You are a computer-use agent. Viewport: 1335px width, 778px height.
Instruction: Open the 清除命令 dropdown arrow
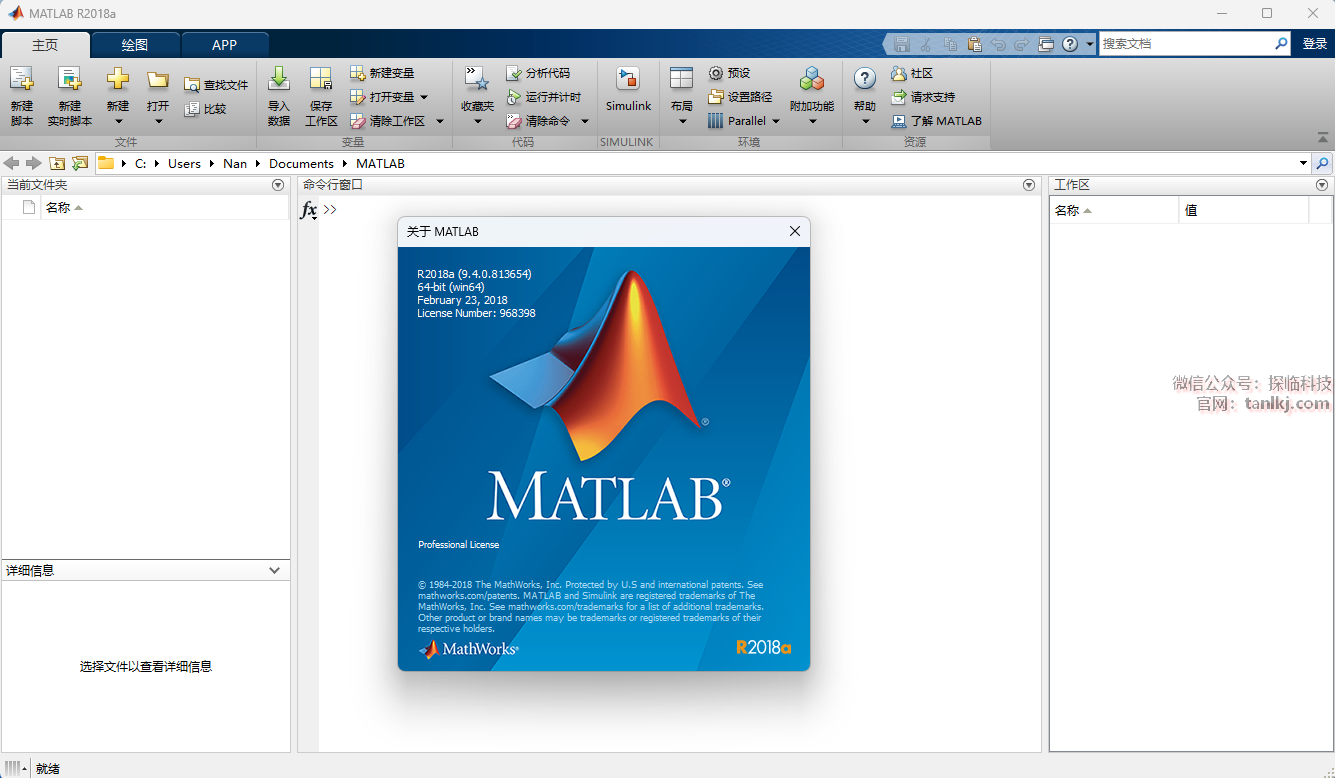coord(585,122)
